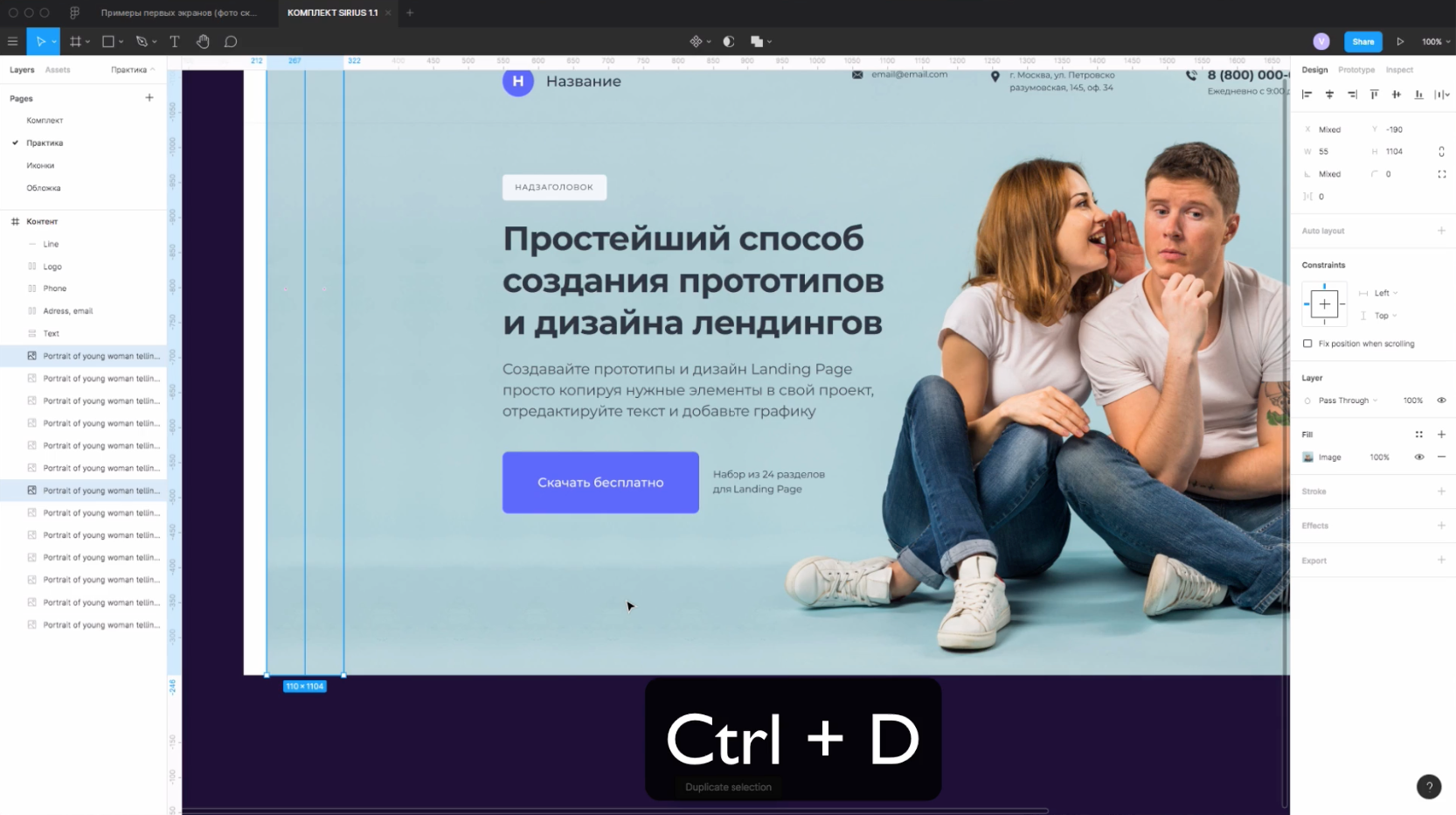Select the Rectangle shape tool
This screenshot has height=815, width=1456.
108,41
